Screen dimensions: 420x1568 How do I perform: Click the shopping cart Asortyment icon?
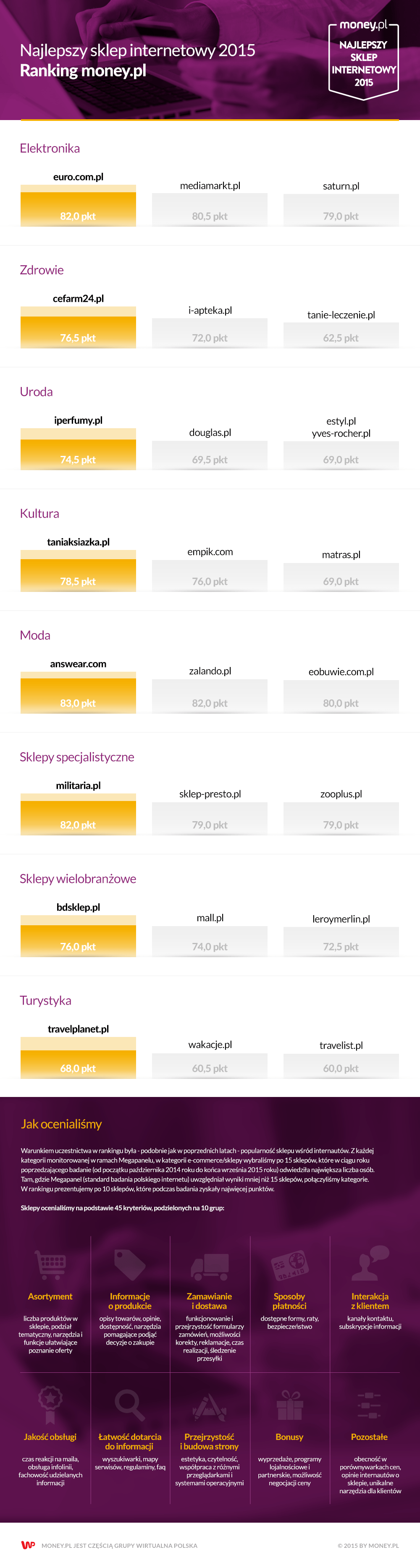(x=50, y=1264)
